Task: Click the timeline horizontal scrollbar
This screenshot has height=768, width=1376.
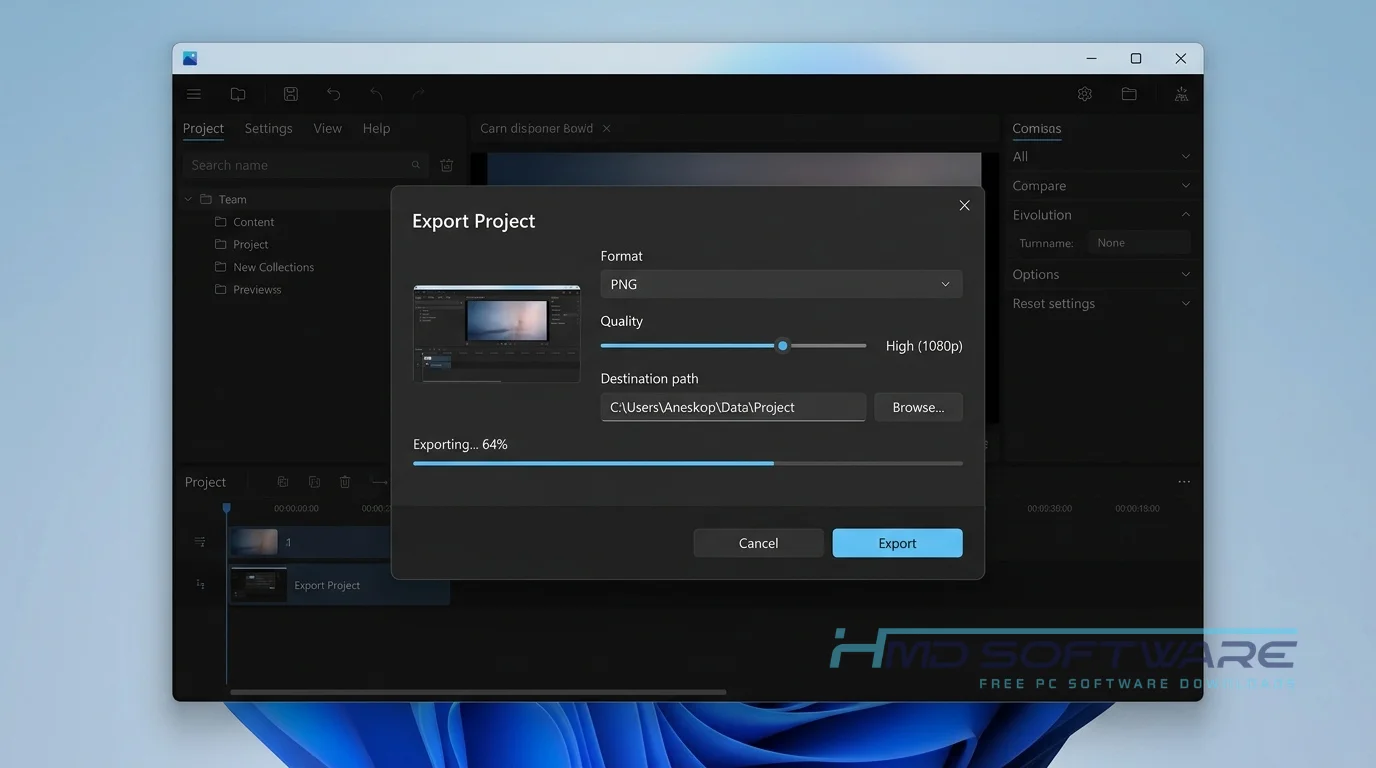Action: 478,692
